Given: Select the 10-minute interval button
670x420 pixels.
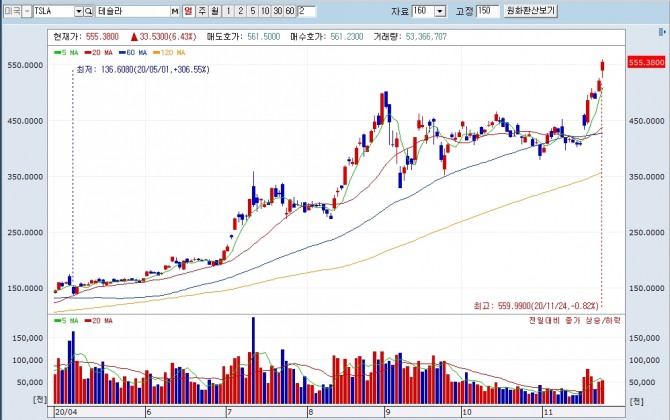Looking at the screenshot, I should pos(264,11).
